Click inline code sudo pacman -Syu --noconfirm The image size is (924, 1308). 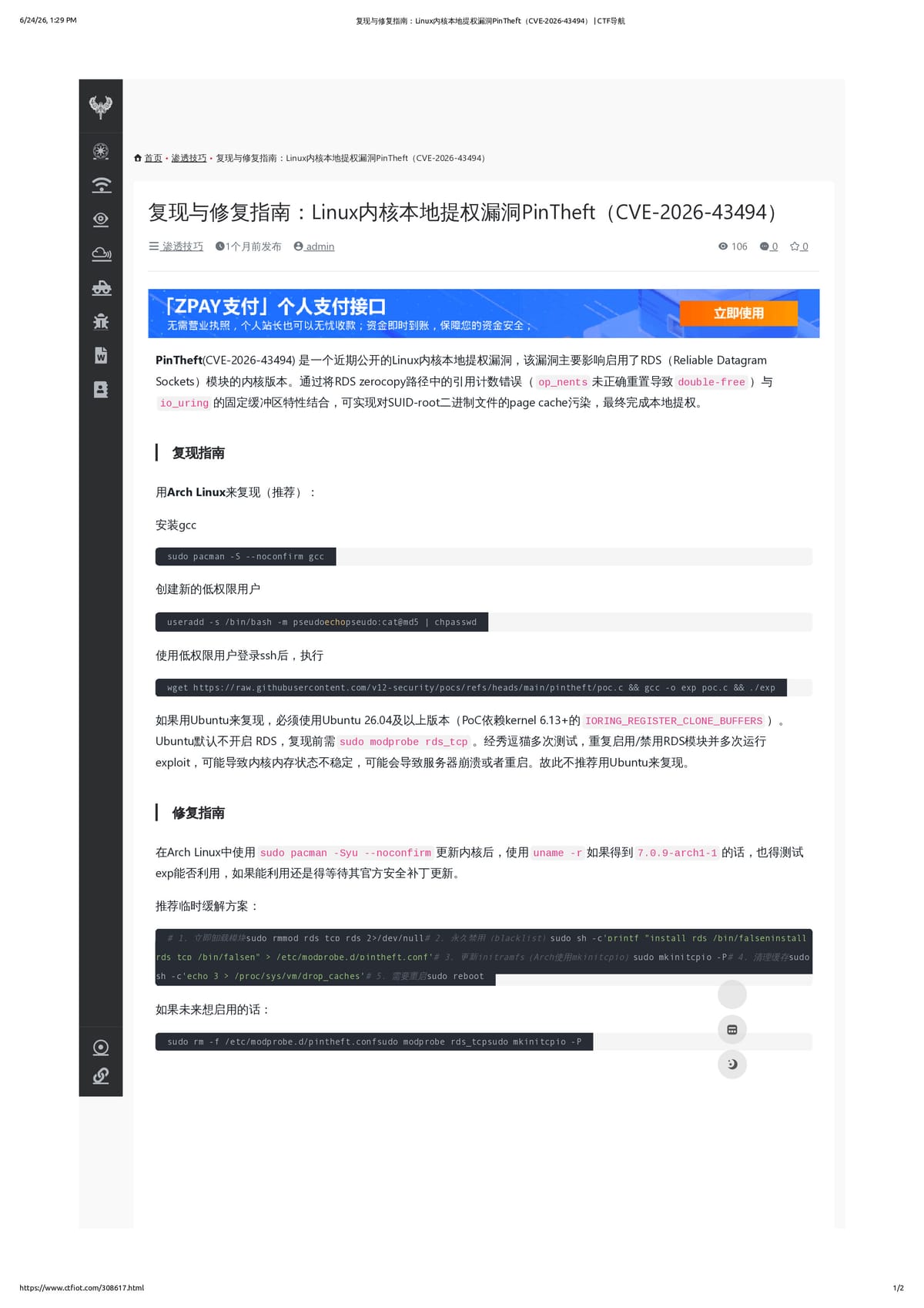click(x=346, y=853)
